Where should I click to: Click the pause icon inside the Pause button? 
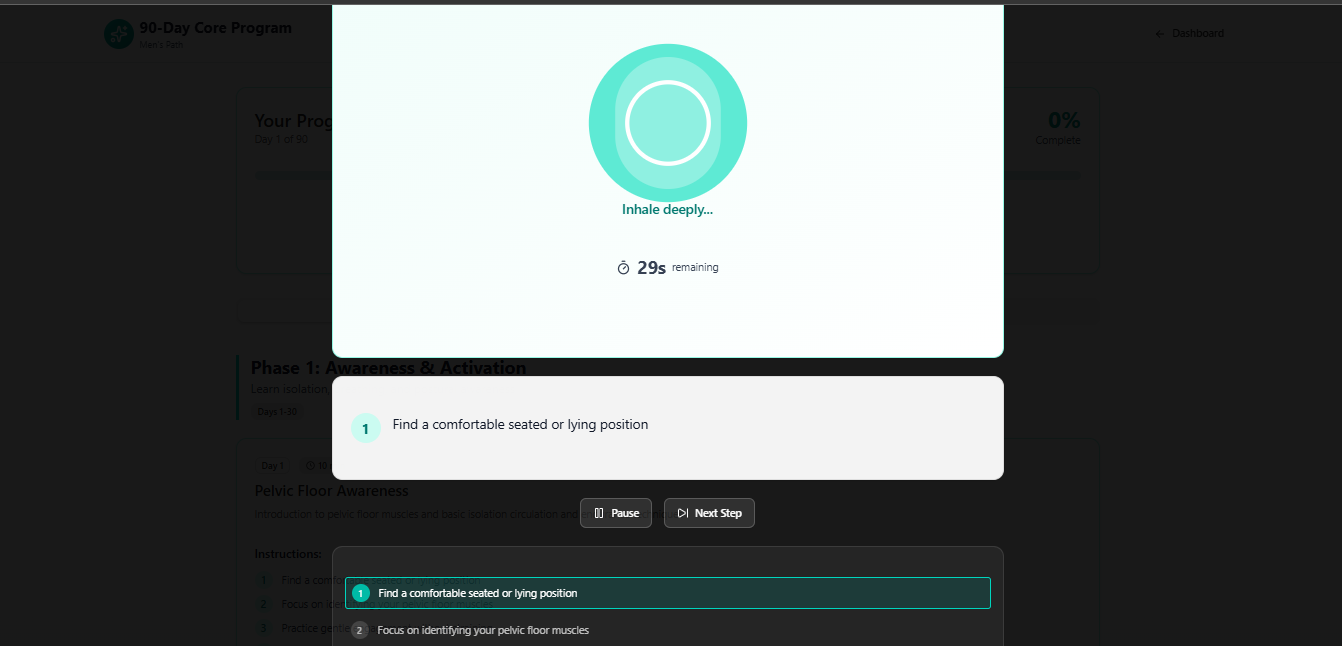click(x=599, y=513)
